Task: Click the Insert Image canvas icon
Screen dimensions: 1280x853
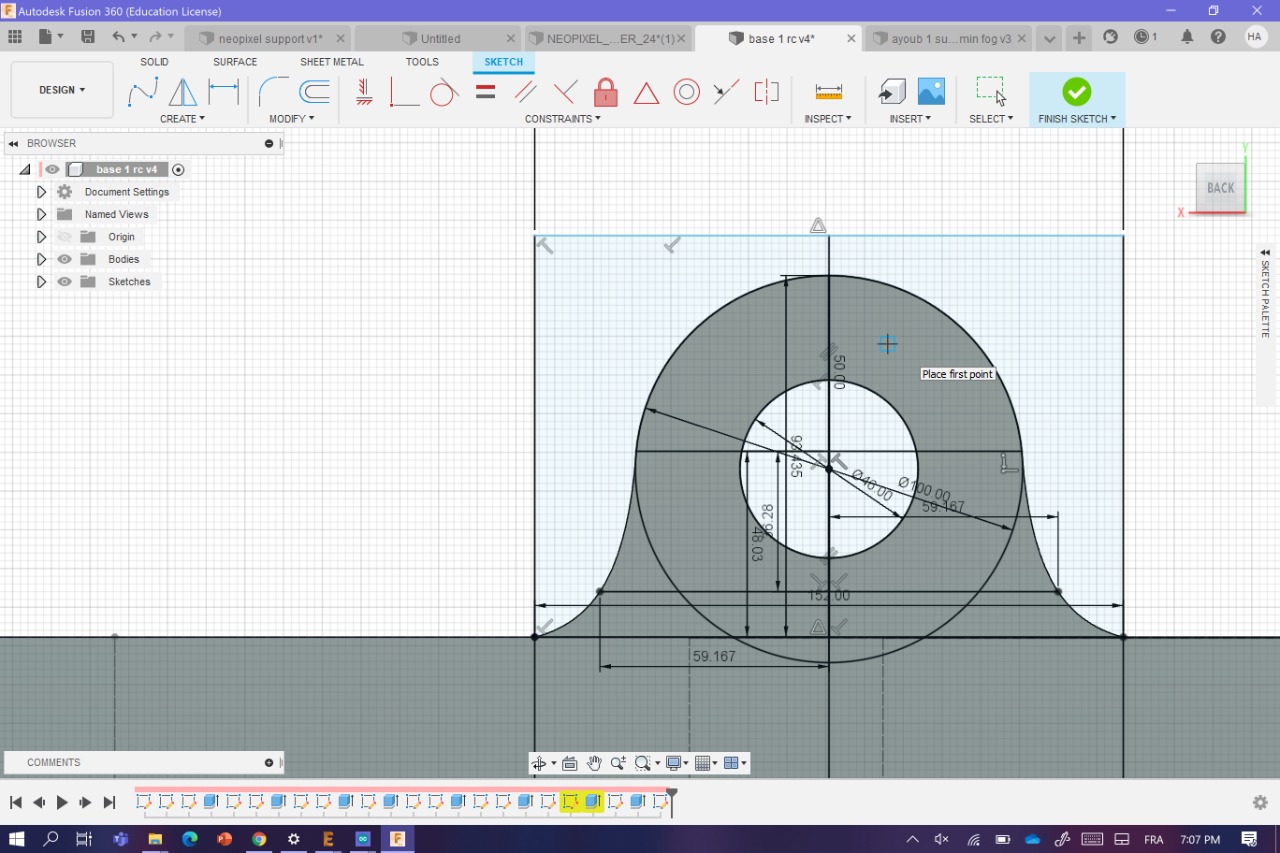Action: (x=931, y=92)
